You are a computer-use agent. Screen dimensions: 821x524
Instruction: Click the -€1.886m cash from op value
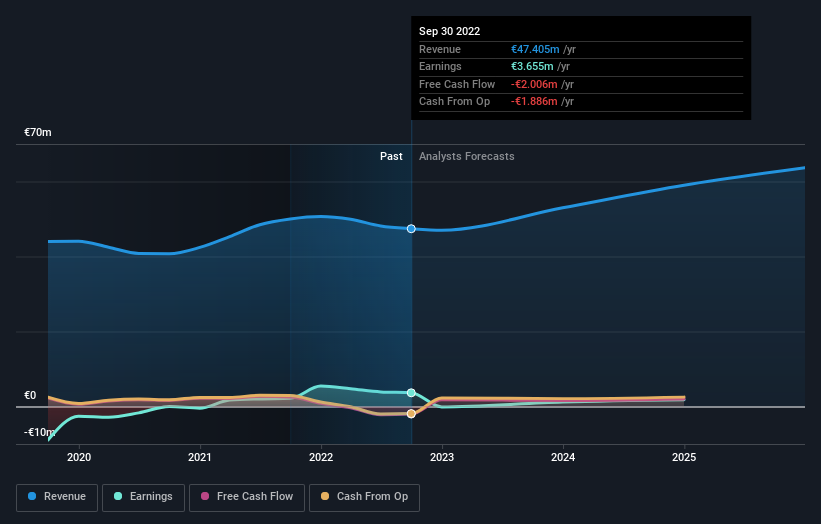pyautogui.click(x=534, y=102)
